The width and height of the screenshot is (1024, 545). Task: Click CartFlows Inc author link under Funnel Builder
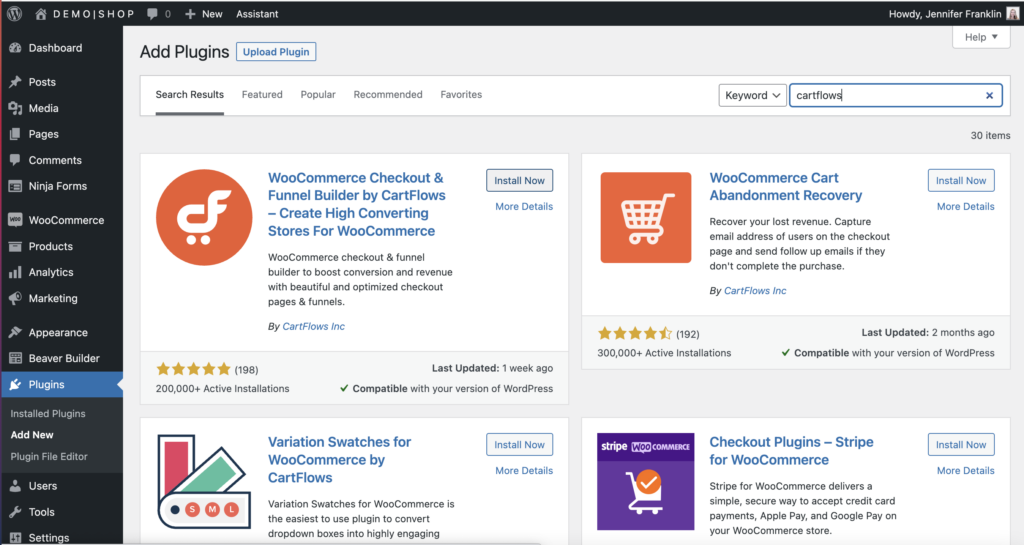[x=313, y=326]
